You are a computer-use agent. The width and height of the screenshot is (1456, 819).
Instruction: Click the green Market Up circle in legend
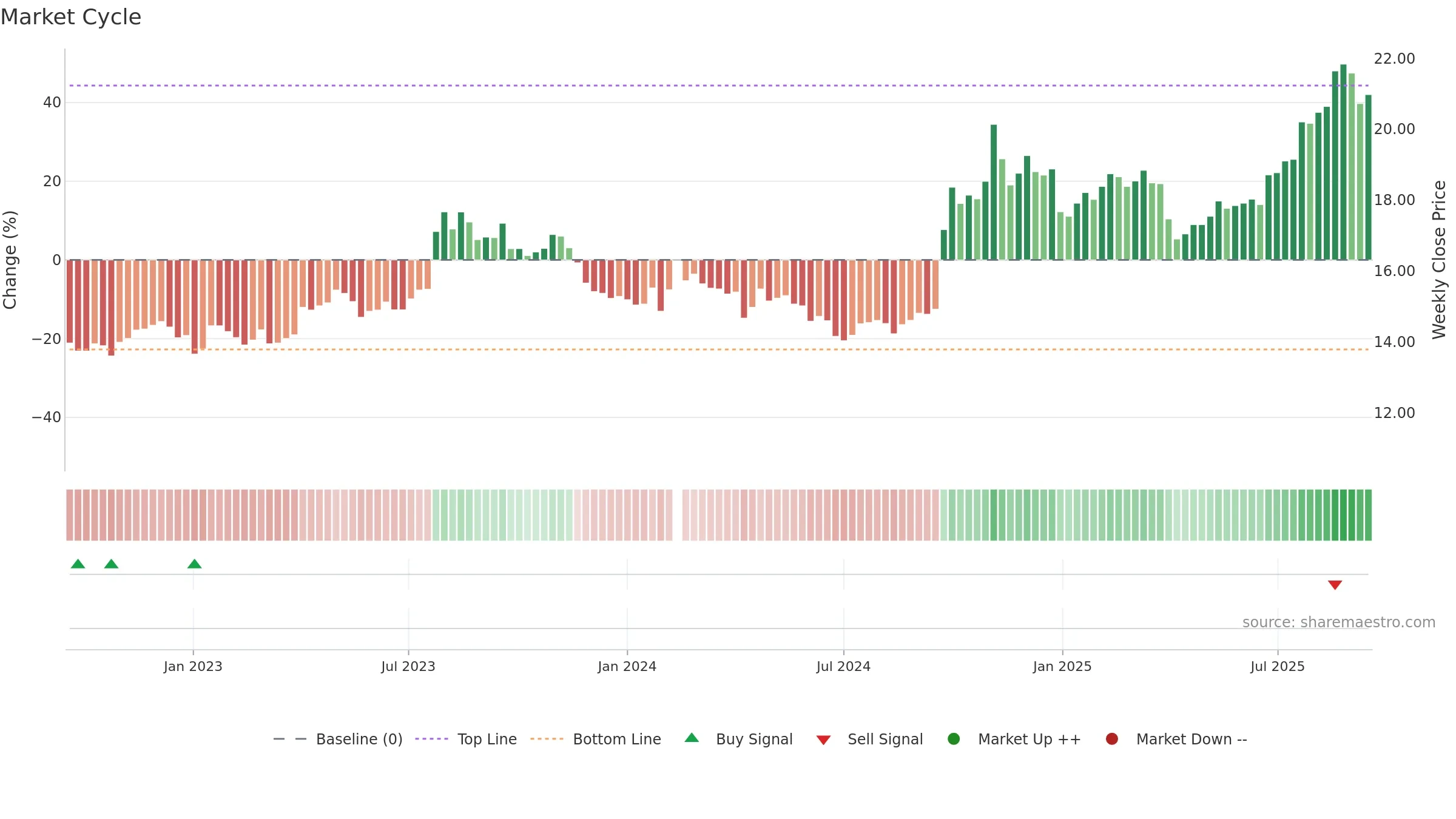coord(954,739)
